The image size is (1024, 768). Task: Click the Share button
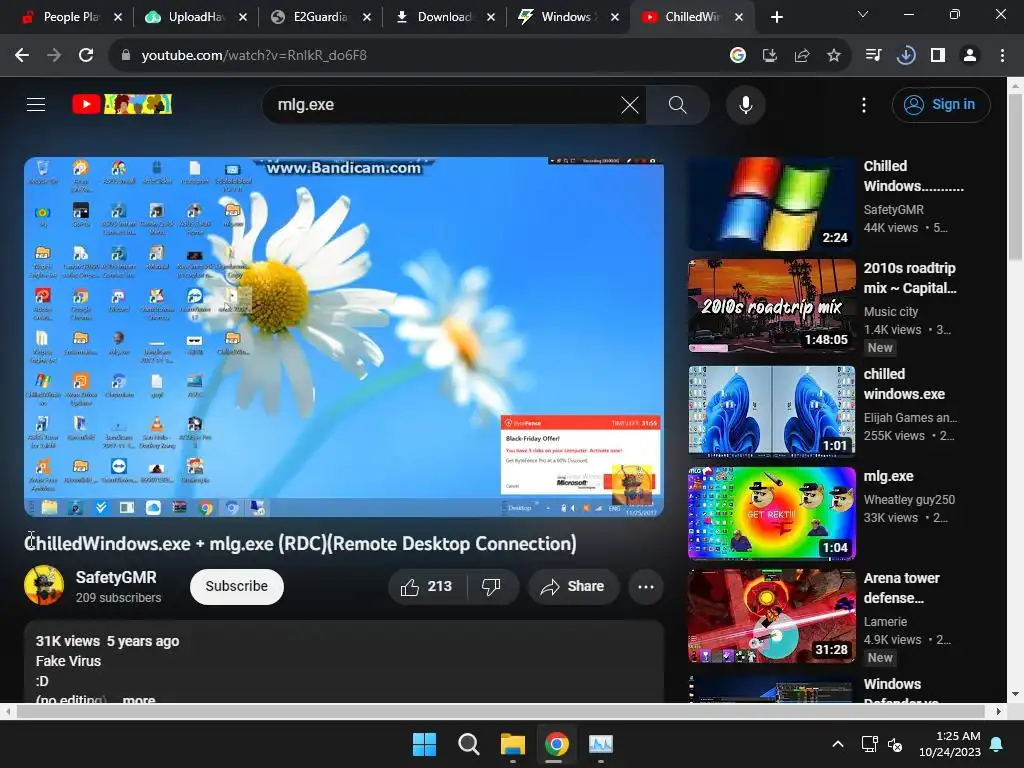[x=573, y=586]
